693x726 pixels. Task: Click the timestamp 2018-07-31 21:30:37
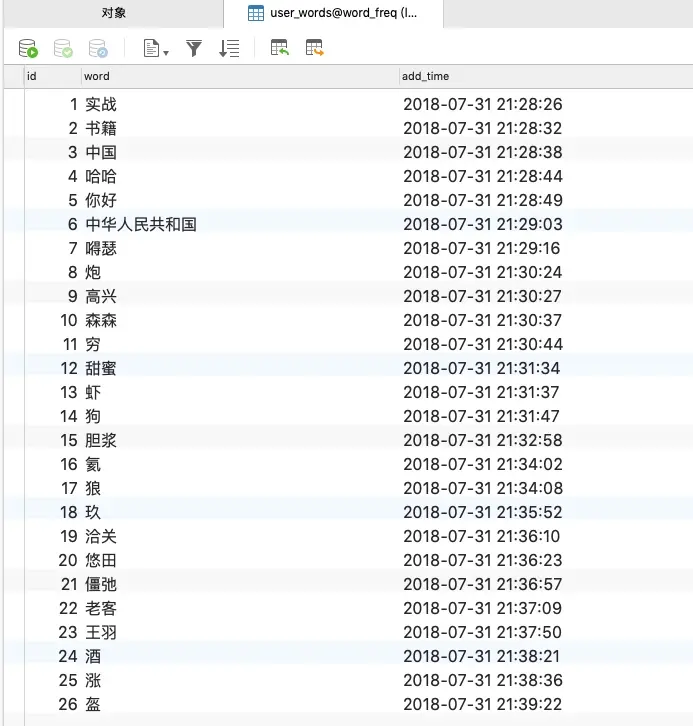click(x=483, y=320)
